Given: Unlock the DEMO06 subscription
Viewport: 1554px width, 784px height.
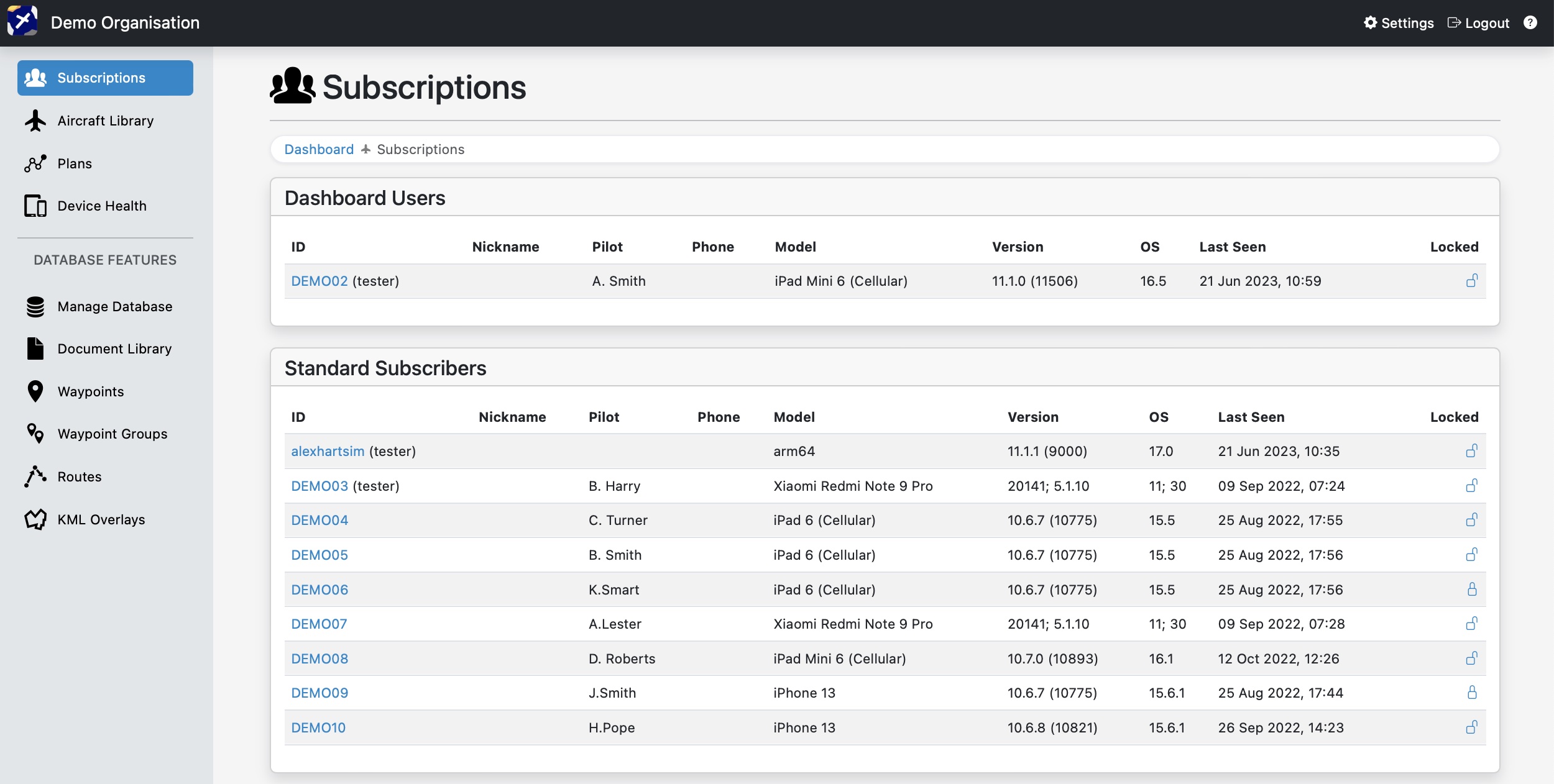Looking at the screenshot, I should [x=1472, y=590].
